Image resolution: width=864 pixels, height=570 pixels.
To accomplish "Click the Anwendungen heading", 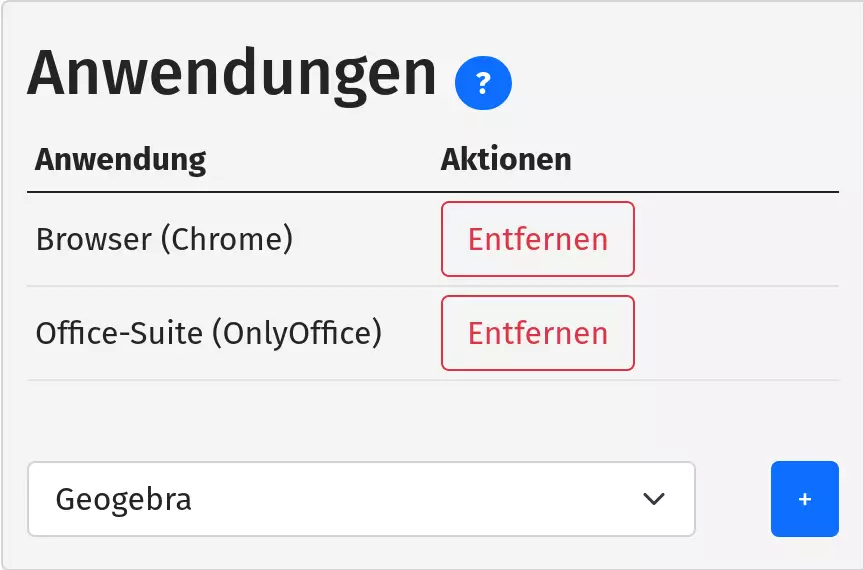I will (231, 73).
